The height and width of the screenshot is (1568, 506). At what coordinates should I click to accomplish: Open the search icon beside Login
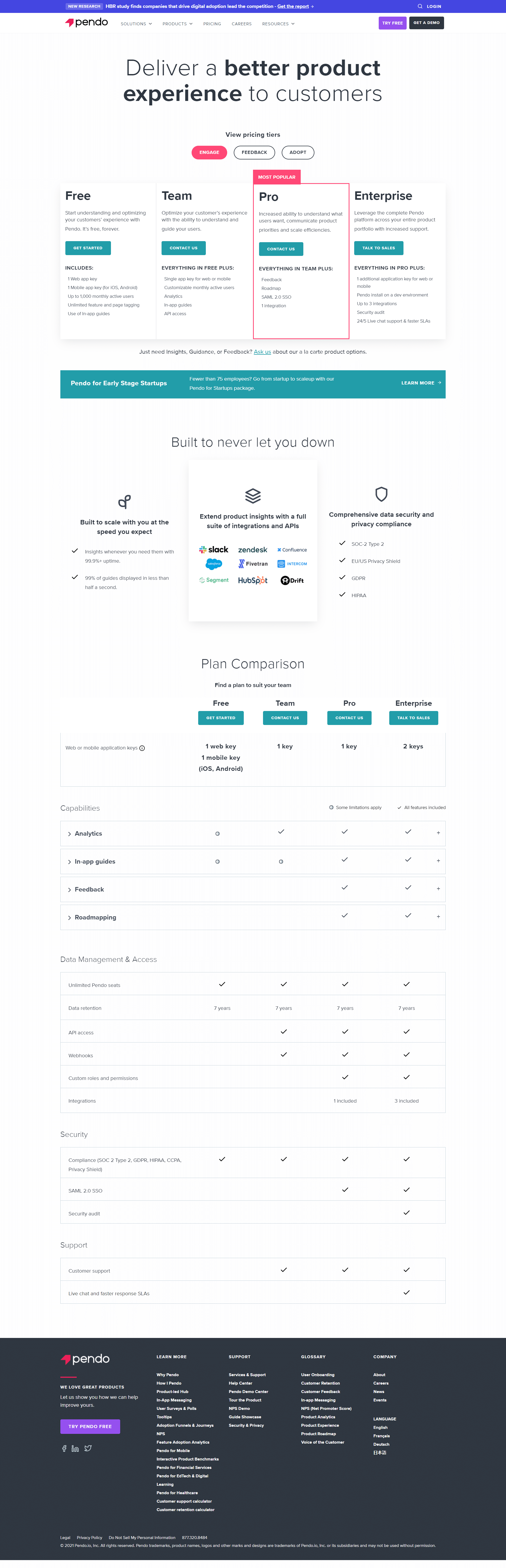(x=420, y=6)
